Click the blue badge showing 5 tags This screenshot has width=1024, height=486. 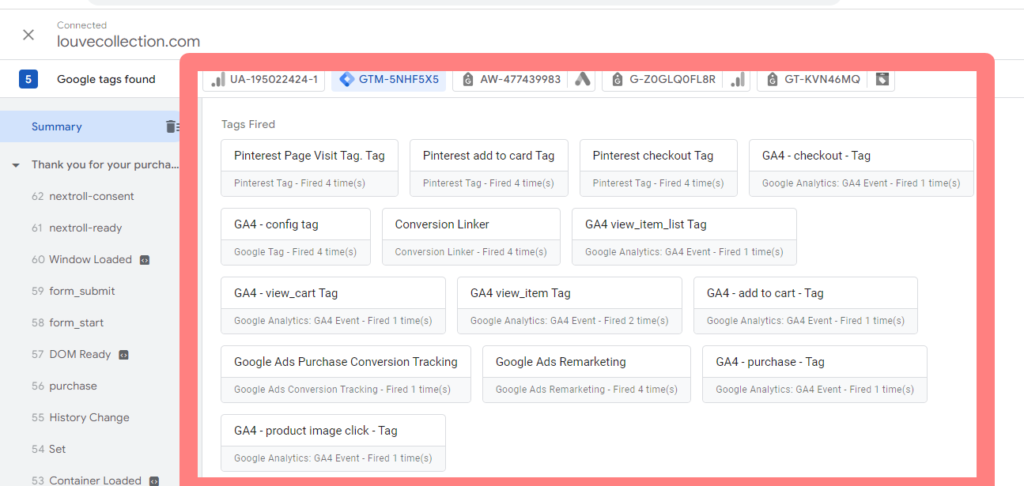[x=29, y=80]
